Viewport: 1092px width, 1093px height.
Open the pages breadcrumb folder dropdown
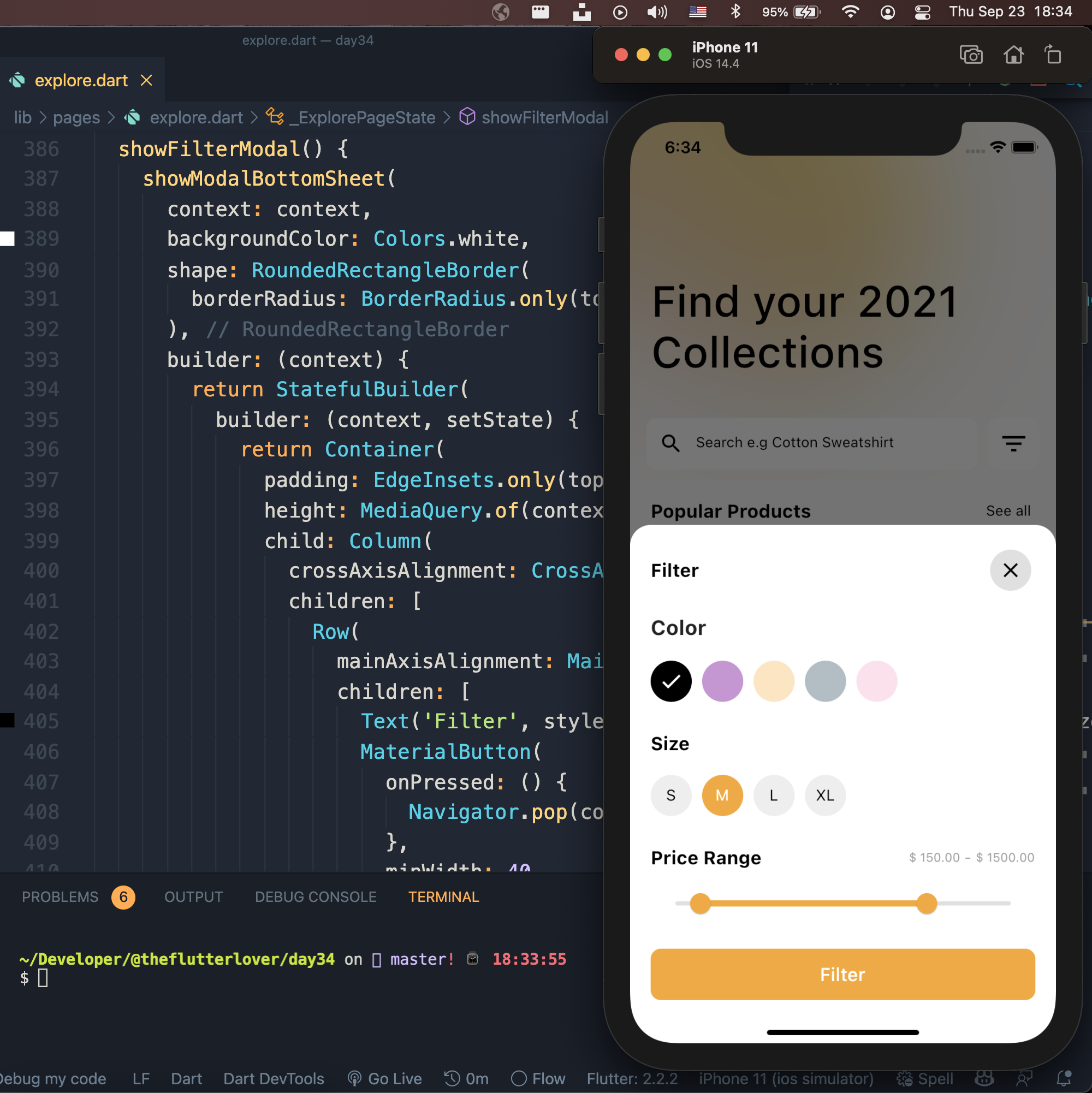76,117
